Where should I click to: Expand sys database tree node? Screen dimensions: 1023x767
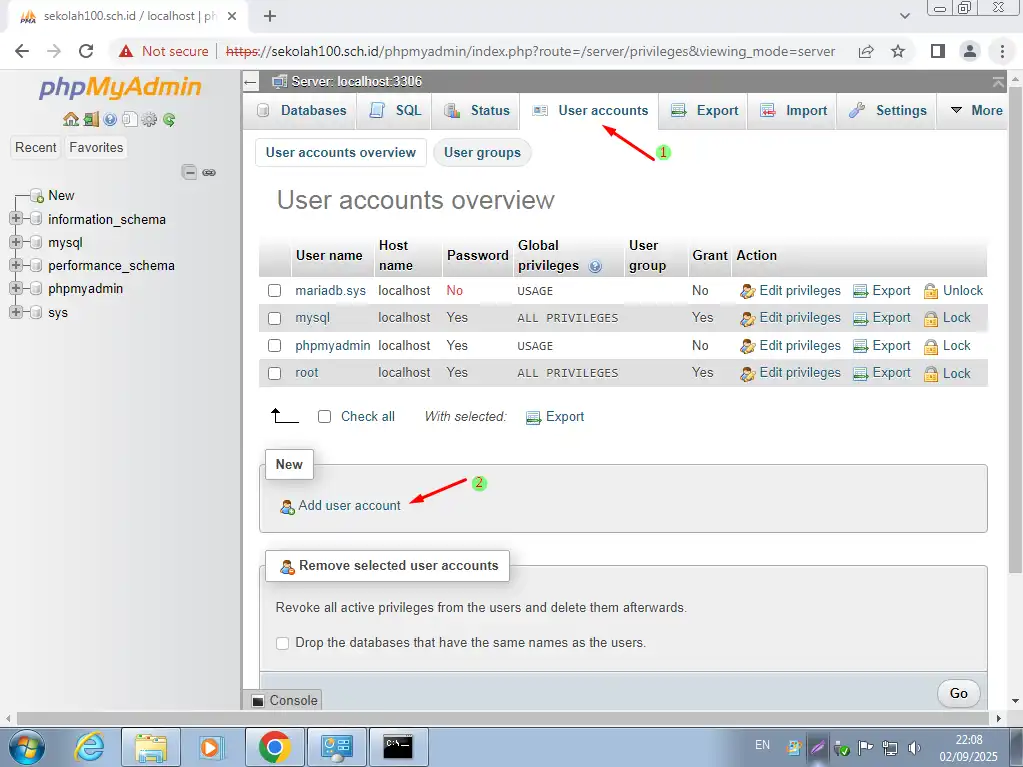pyautogui.click(x=16, y=312)
